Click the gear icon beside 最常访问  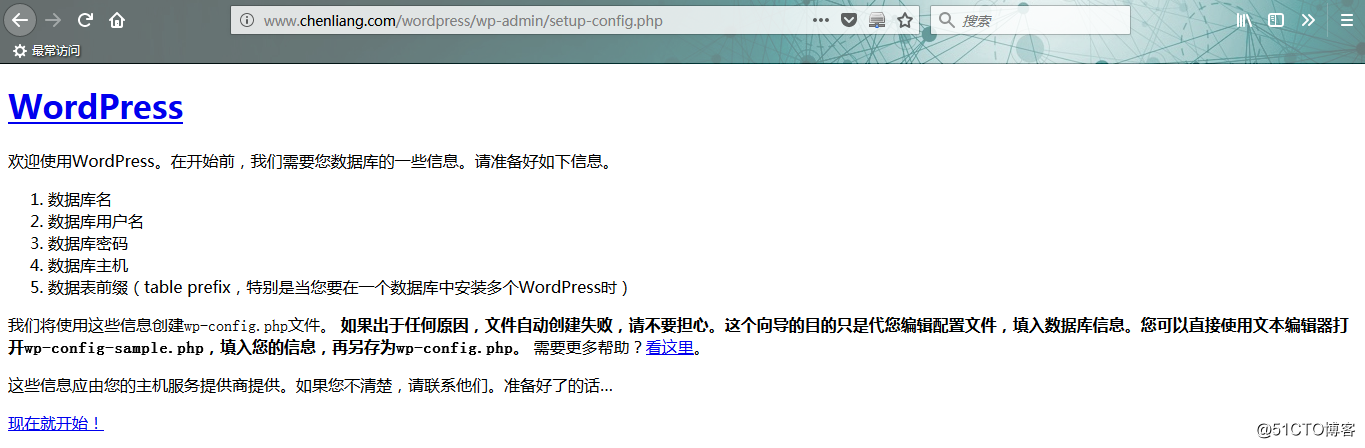coord(20,51)
